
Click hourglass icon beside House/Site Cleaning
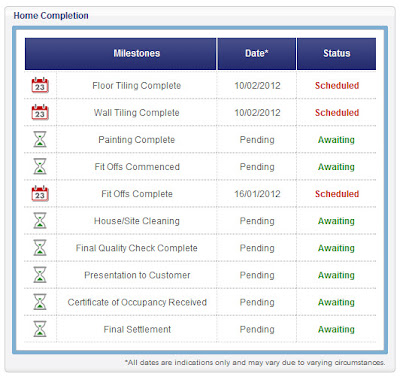pos(40,221)
